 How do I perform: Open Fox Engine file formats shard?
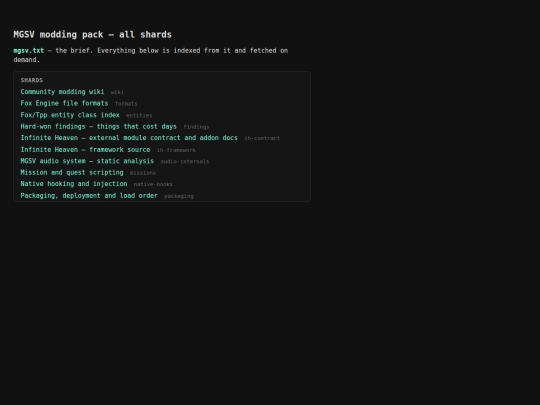click(64, 103)
